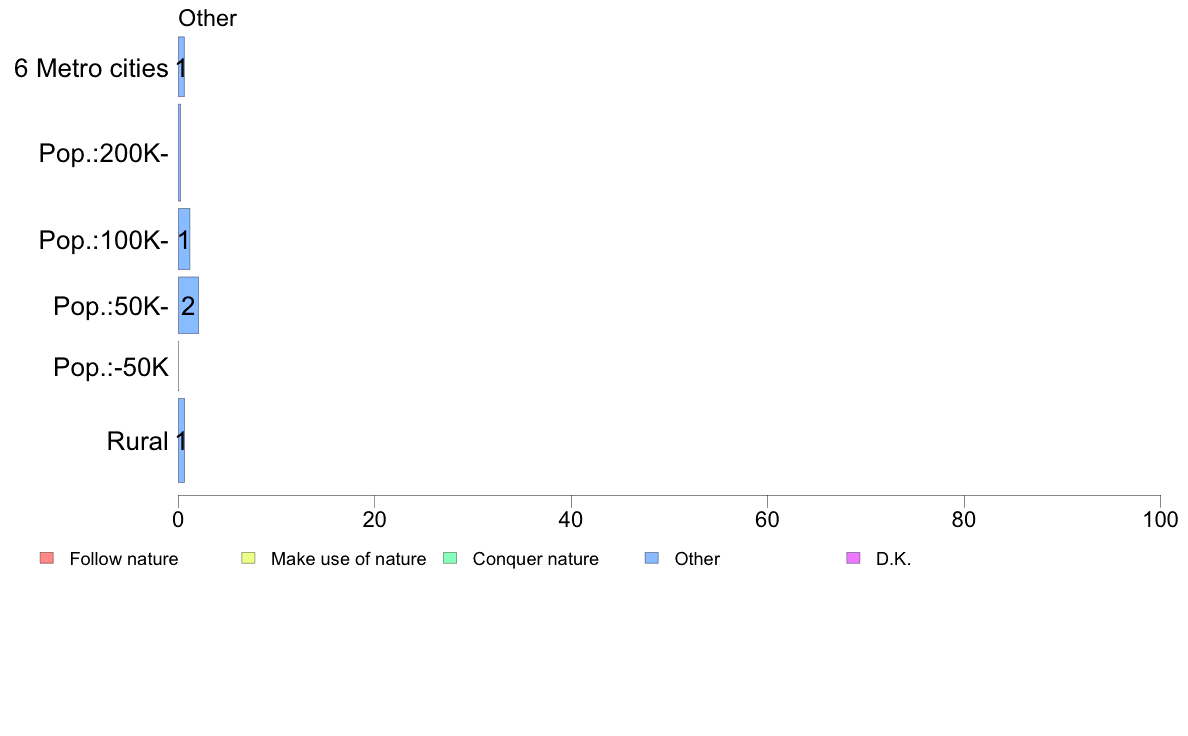Click the 6 Metro cities axis label
Viewport: 1188px width, 736px height.
91,68
